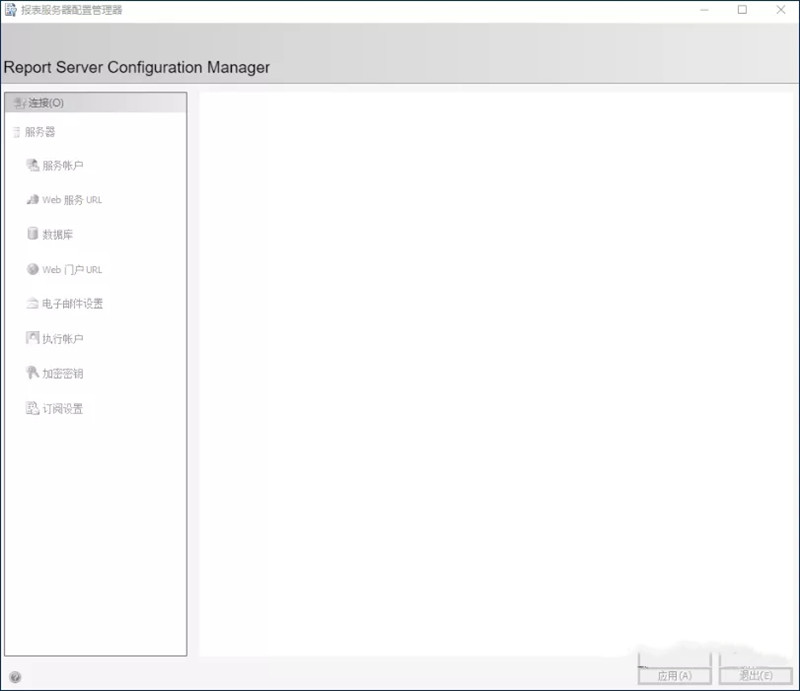This screenshot has width=800, height=691.
Task: Open the 电子邮件设置 e-mail settings page
Action: tap(72, 304)
